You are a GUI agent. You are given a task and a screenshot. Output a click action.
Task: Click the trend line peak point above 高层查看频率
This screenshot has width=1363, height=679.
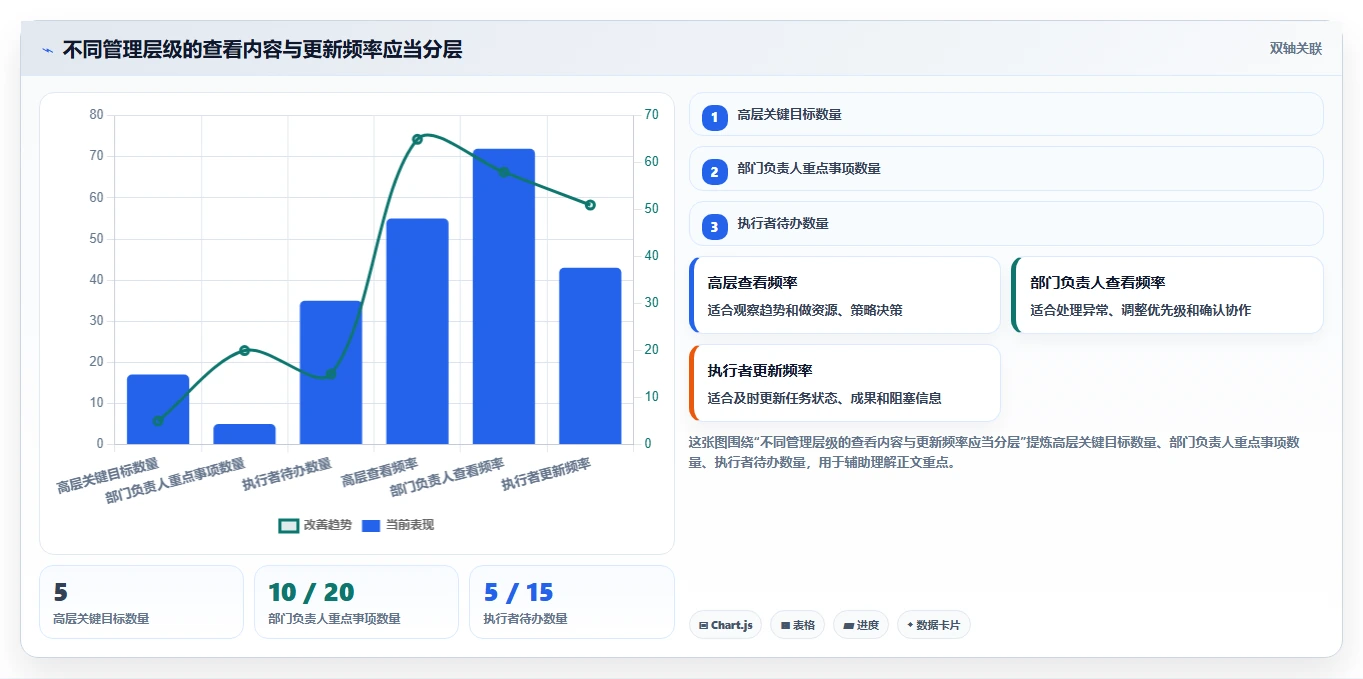(417, 139)
